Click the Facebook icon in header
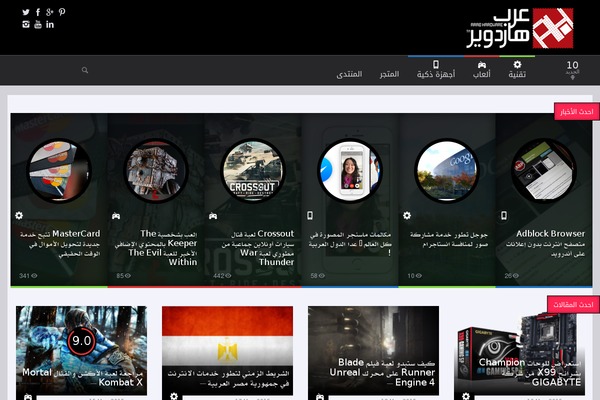Screen dimensions: 600x400 (38, 12)
